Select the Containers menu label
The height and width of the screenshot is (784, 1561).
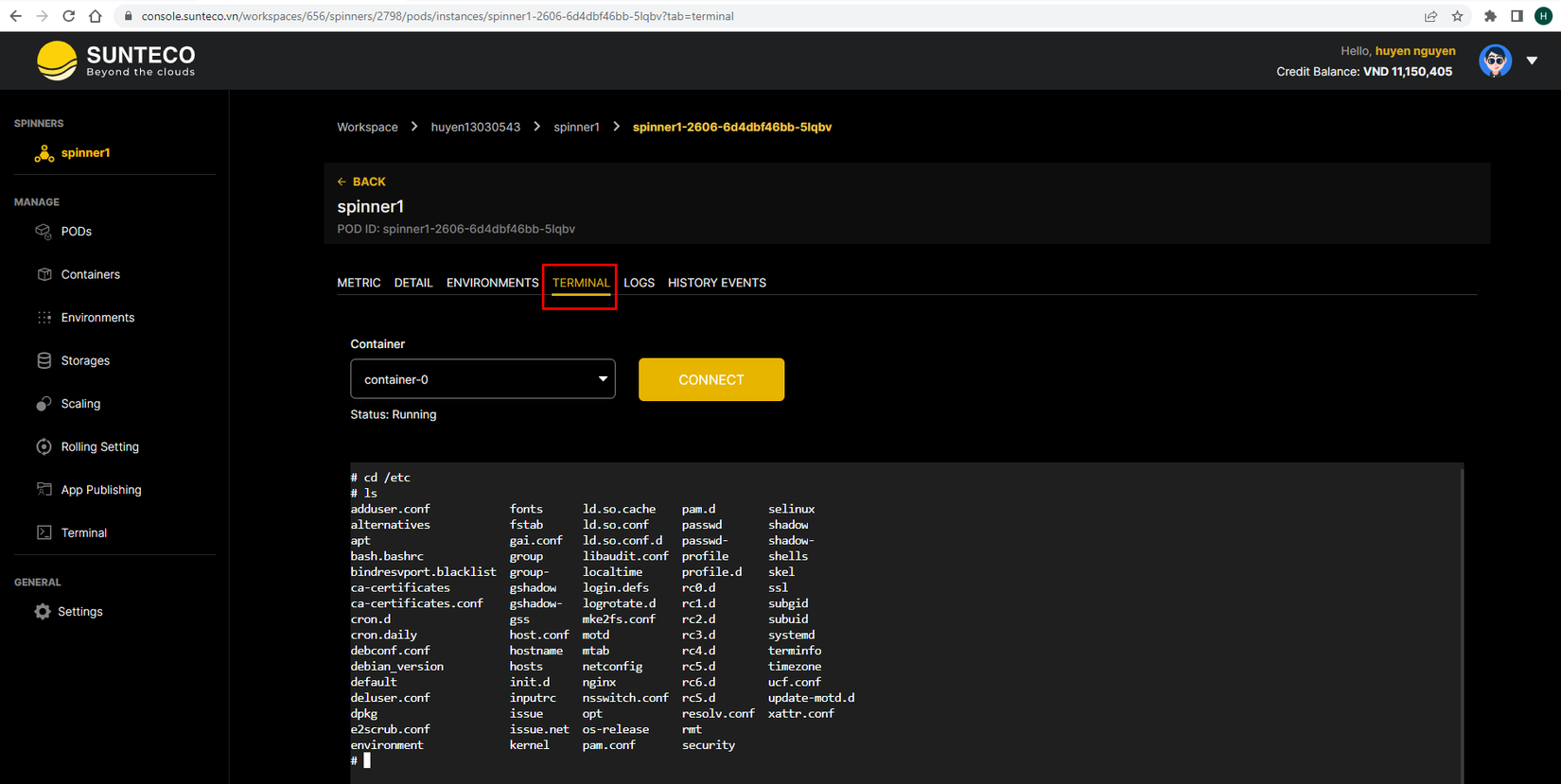coord(91,274)
